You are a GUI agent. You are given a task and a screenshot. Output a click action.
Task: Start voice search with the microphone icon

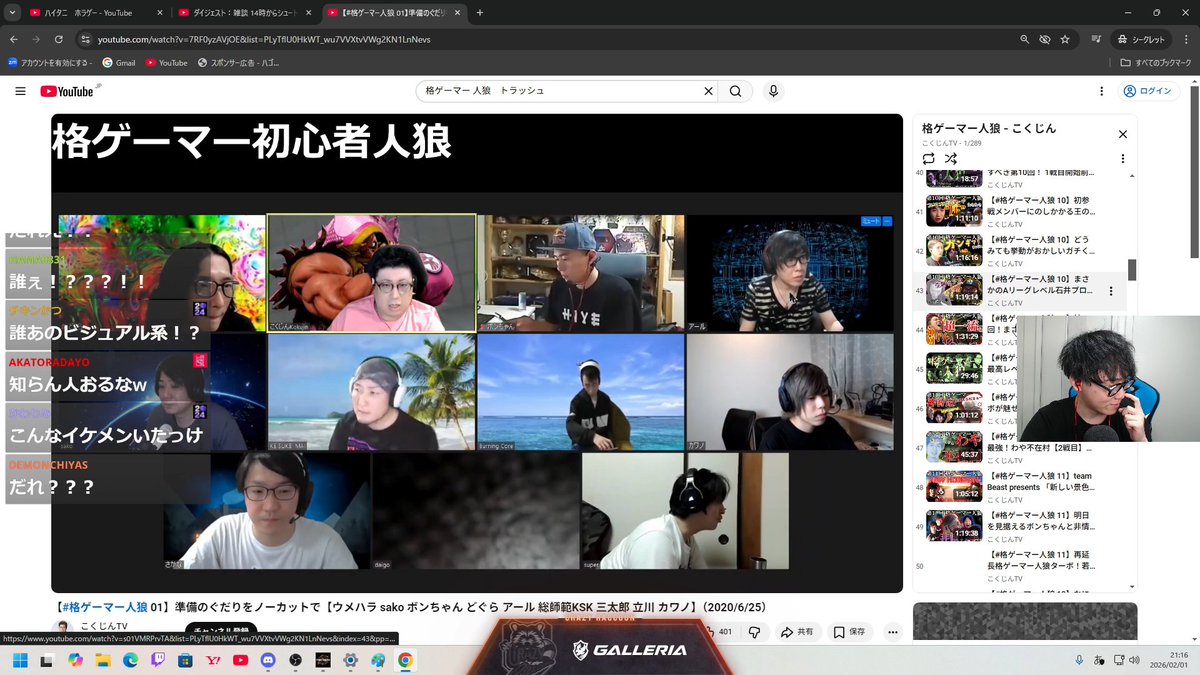click(x=772, y=90)
